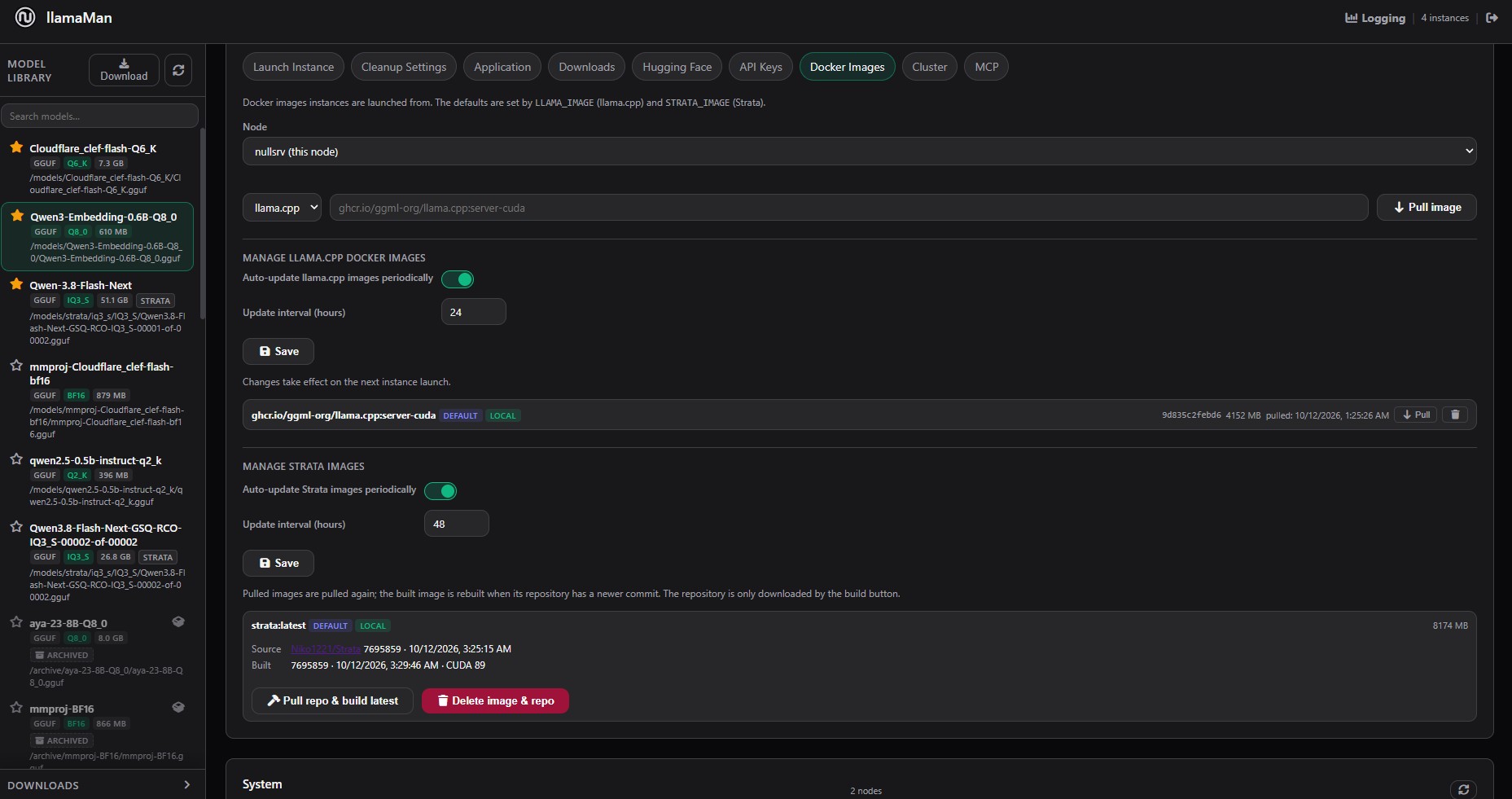
Task: Open the Cluster tab
Action: 930,67
